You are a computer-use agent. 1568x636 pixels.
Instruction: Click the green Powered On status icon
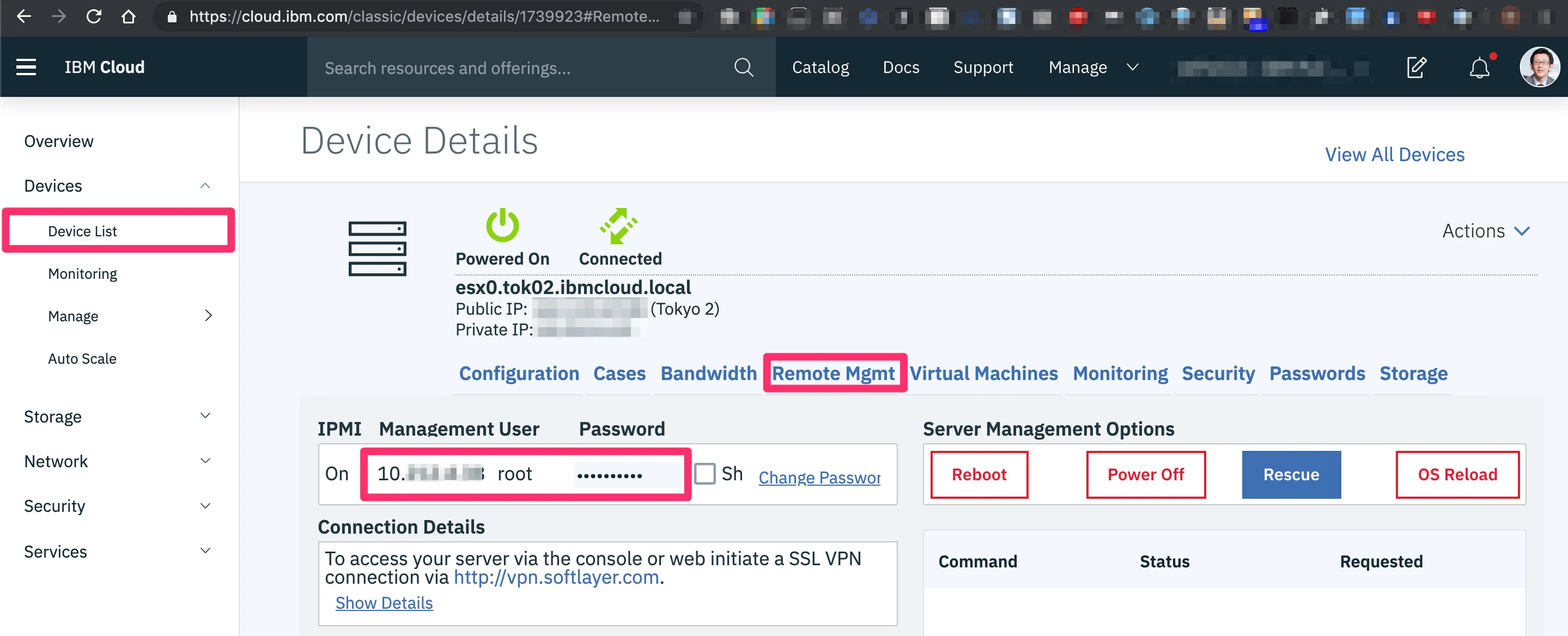pyautogui.click(x=502, y=225)
